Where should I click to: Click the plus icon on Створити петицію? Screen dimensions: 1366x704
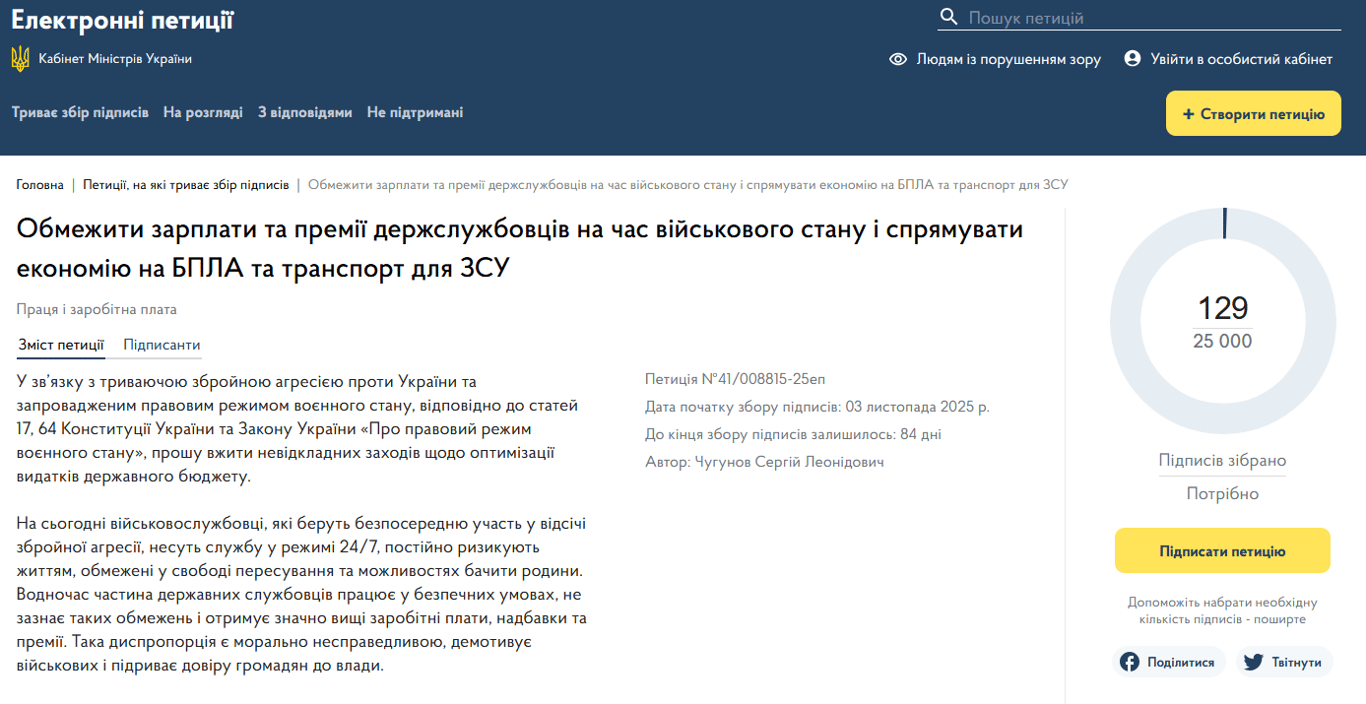coord(1189,112)
